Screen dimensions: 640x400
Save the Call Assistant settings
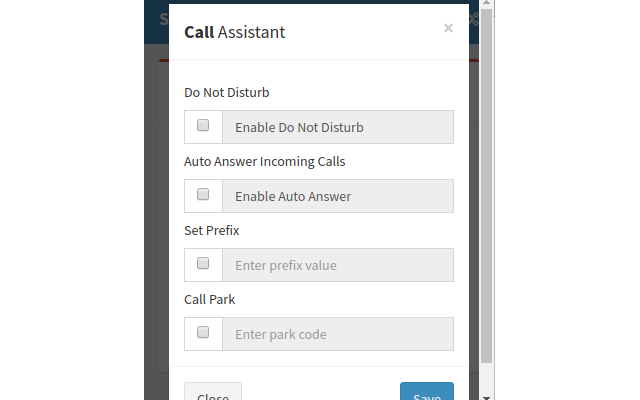tap(427, 392)
